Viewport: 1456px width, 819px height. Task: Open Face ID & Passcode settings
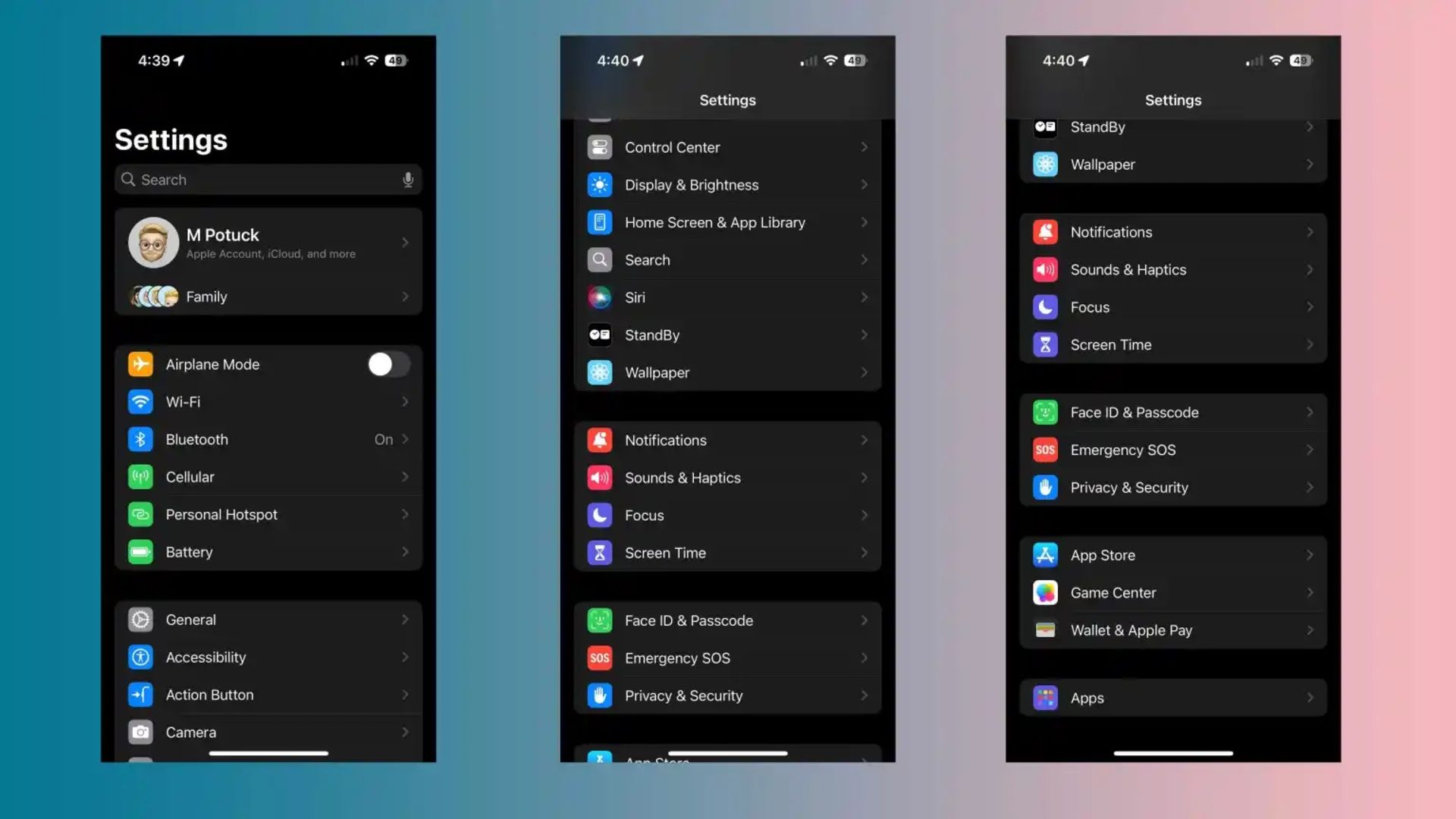pos(727,620)
